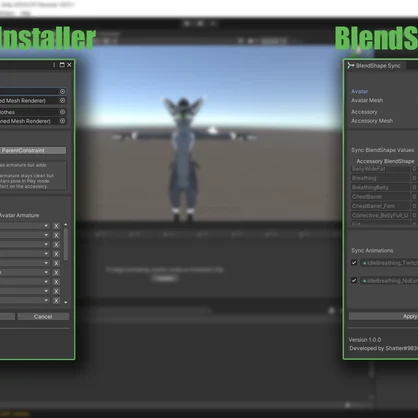Viewport: 418px width, 418px height.
Task: Clear the last visible armature mapping row with X
Action: coord(56,301)
